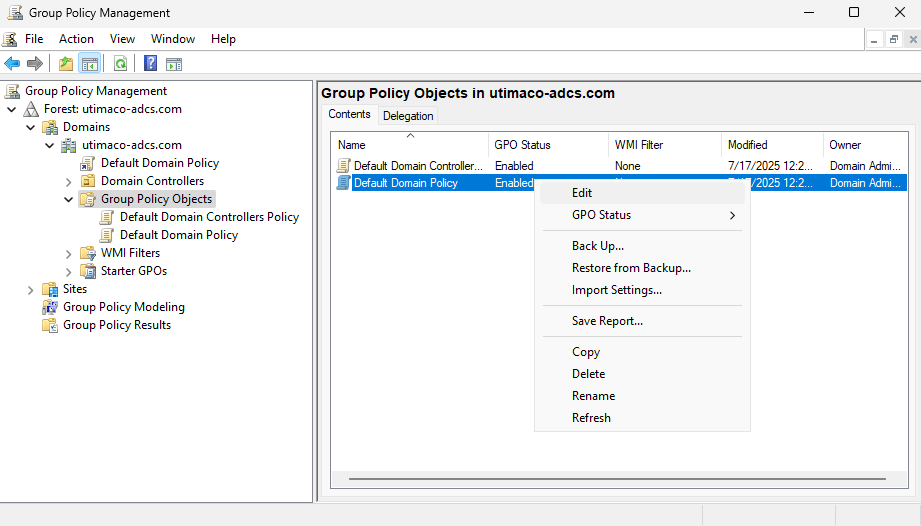Choose Edit from the context menu
The image size is (921, 526).
tap(582, 193)
